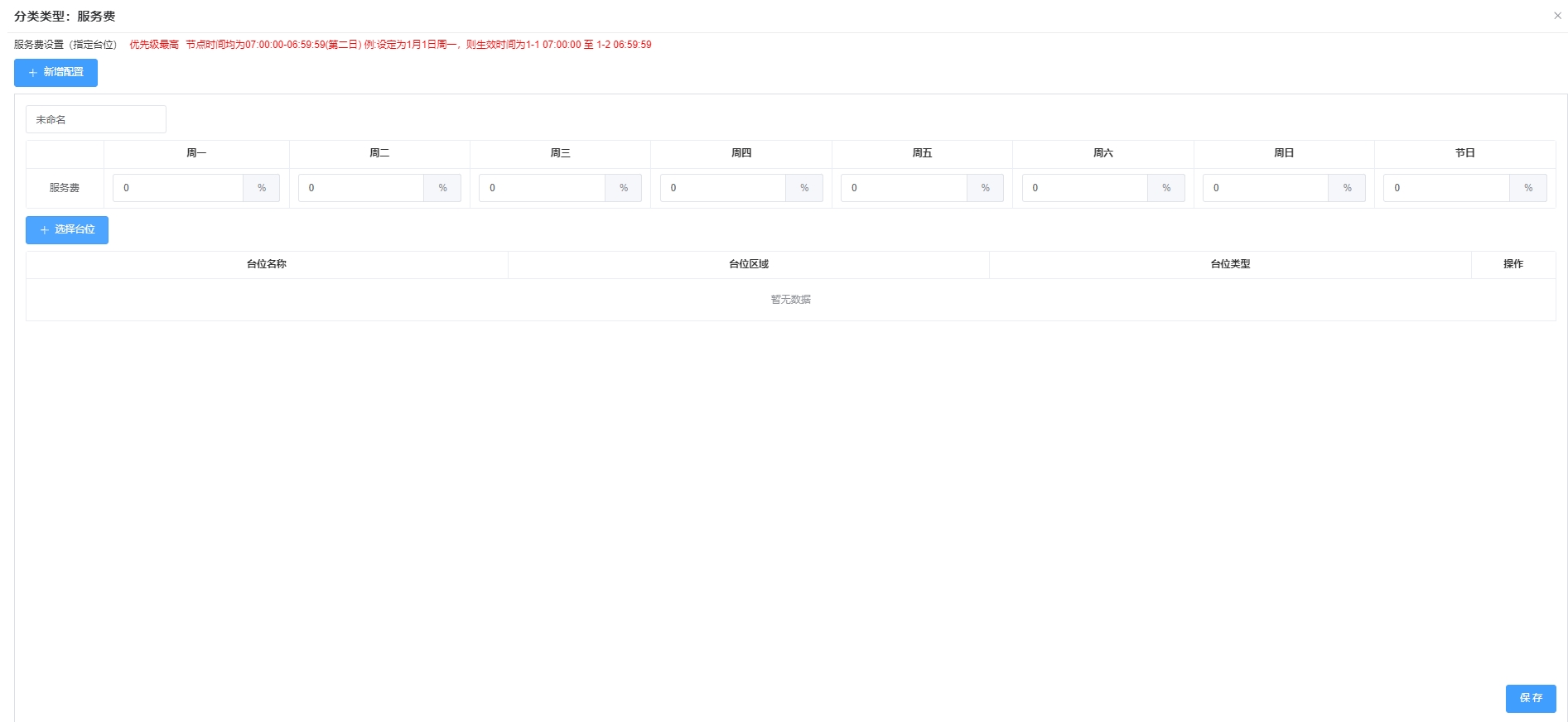Click the 周一 service fee input
This screenshot has height=722, width=1568.
tap(178, 188)
